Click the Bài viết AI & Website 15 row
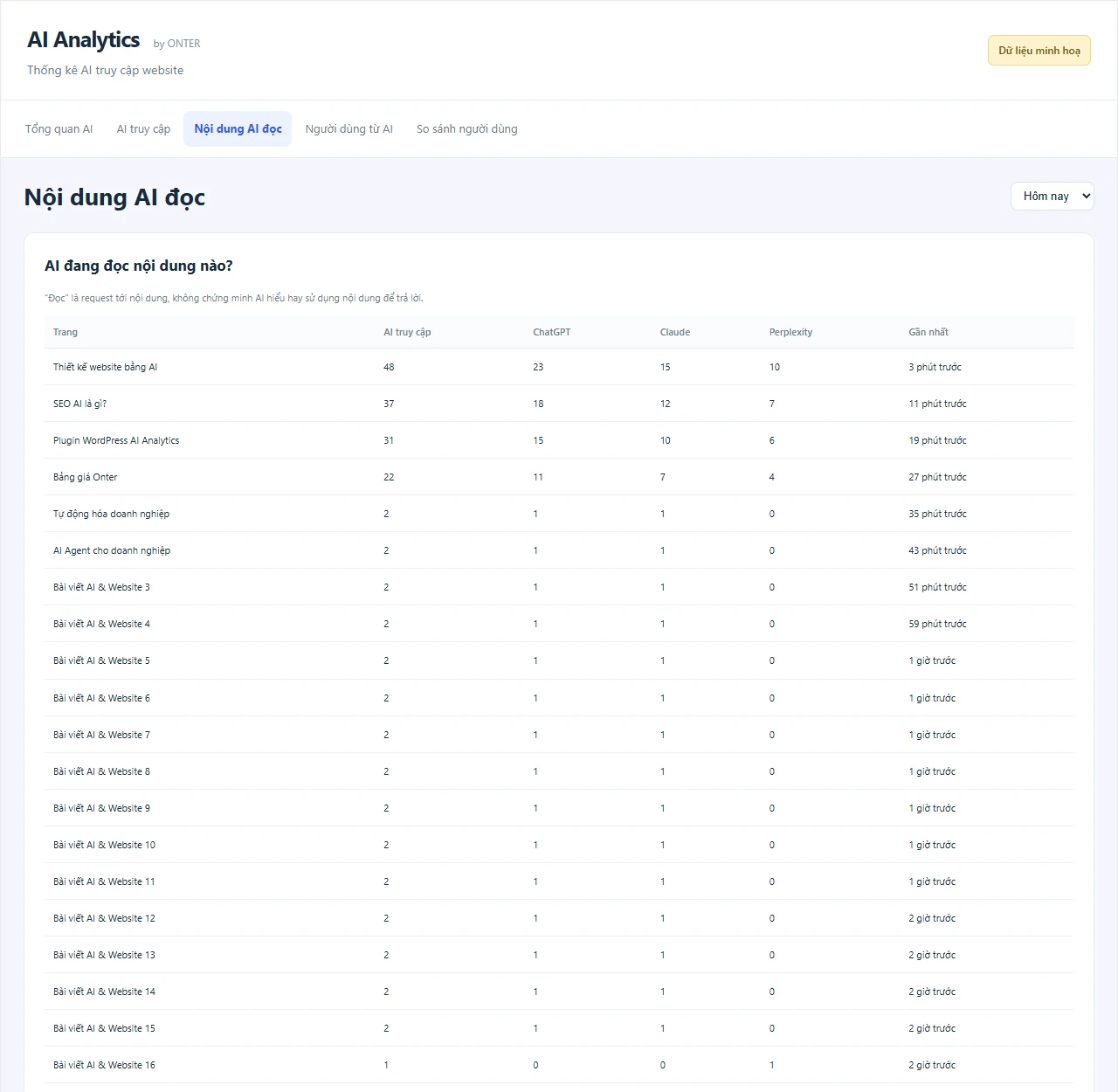This screenshot has height=1092, width=1118. 559,1028
